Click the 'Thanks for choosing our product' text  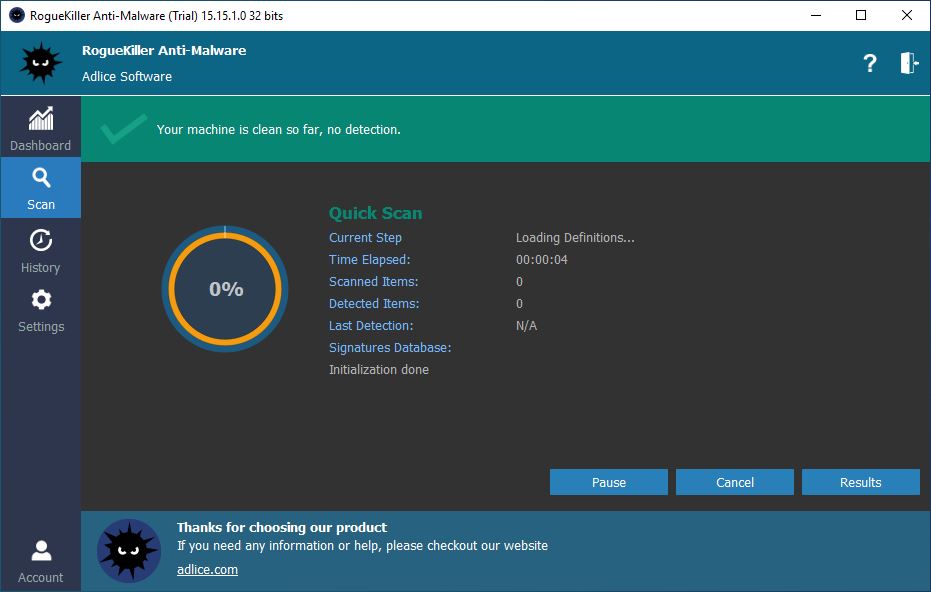pyautogui.click(x=282, y=527)
